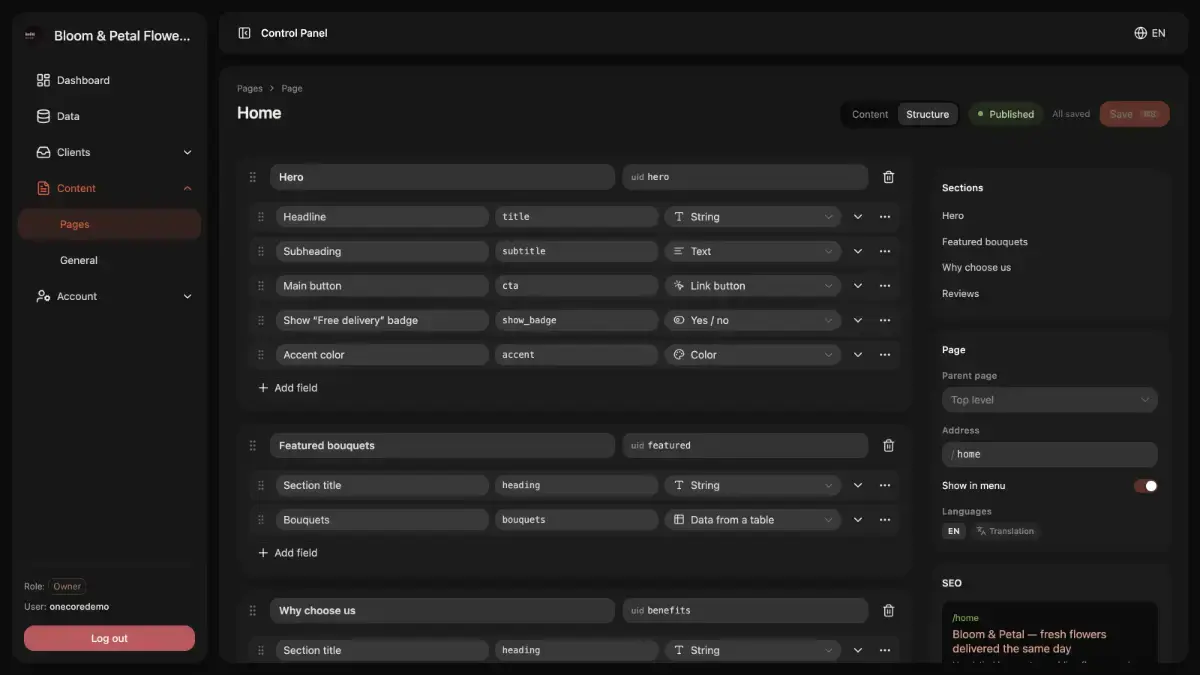
Task: Click the Translation language button
Action: tap(1005, 531)
